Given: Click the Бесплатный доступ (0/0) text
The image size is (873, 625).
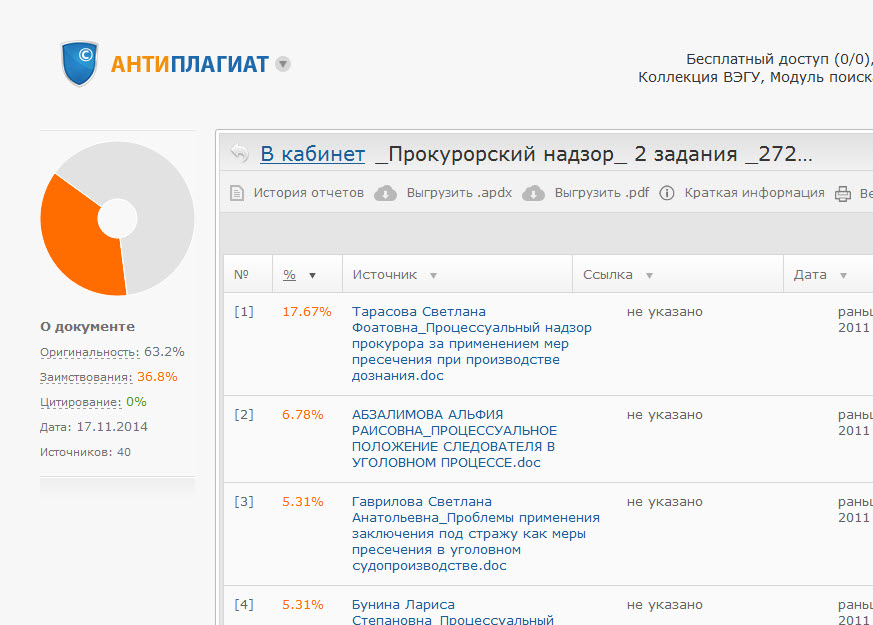Looking at the screenshot, I should coord(779,59).
